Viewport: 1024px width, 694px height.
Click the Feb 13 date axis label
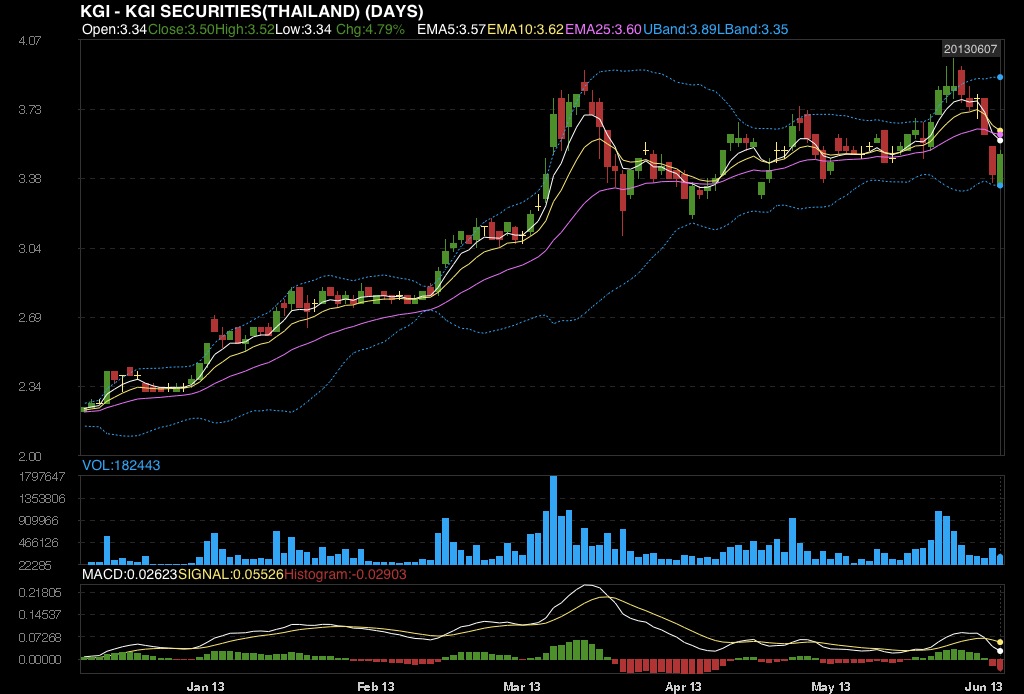pyautogui.click(x=376, y=686)
